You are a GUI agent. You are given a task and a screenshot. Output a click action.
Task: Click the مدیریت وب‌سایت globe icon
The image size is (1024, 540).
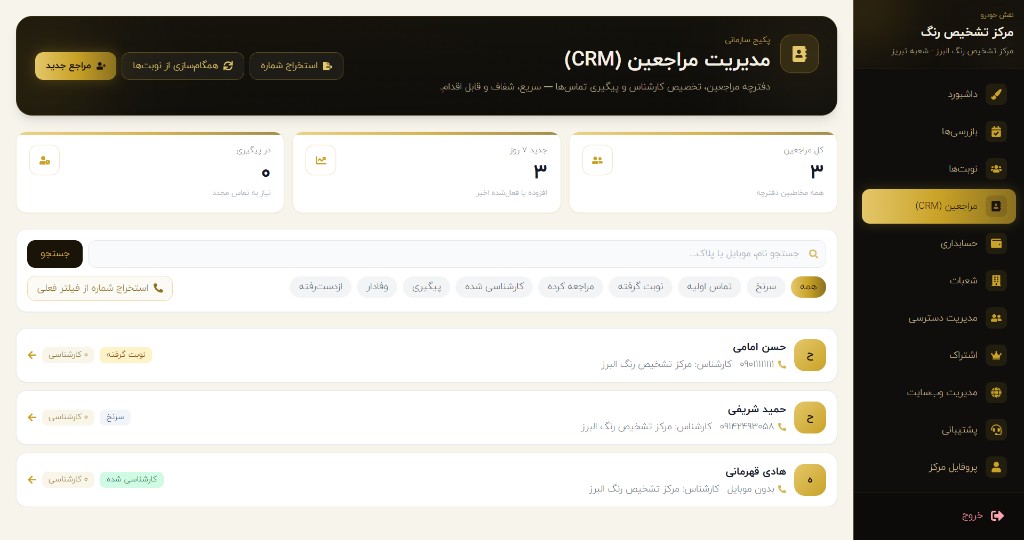coord(996,392)
